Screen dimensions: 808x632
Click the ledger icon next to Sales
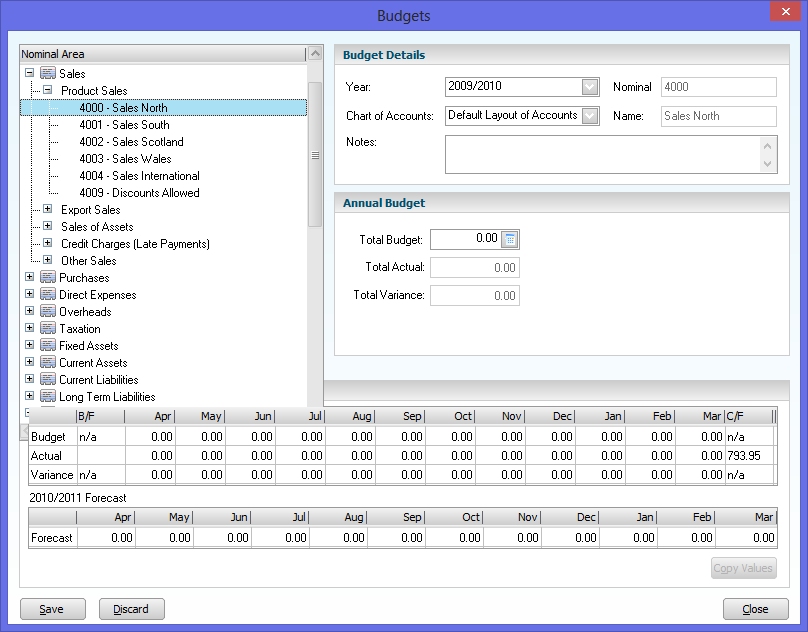pos(48,73)
